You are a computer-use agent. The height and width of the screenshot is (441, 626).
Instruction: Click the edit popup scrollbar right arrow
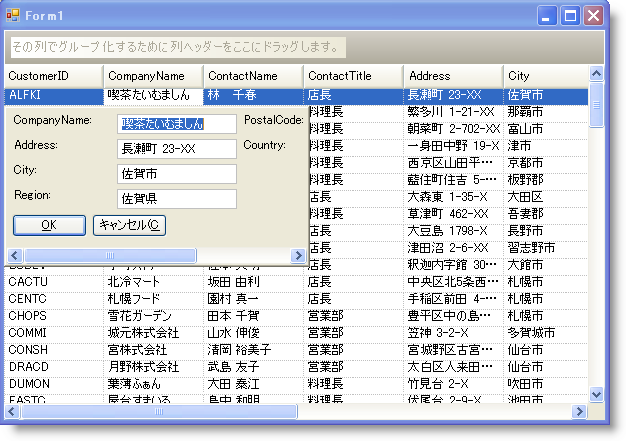click(298, 256)
